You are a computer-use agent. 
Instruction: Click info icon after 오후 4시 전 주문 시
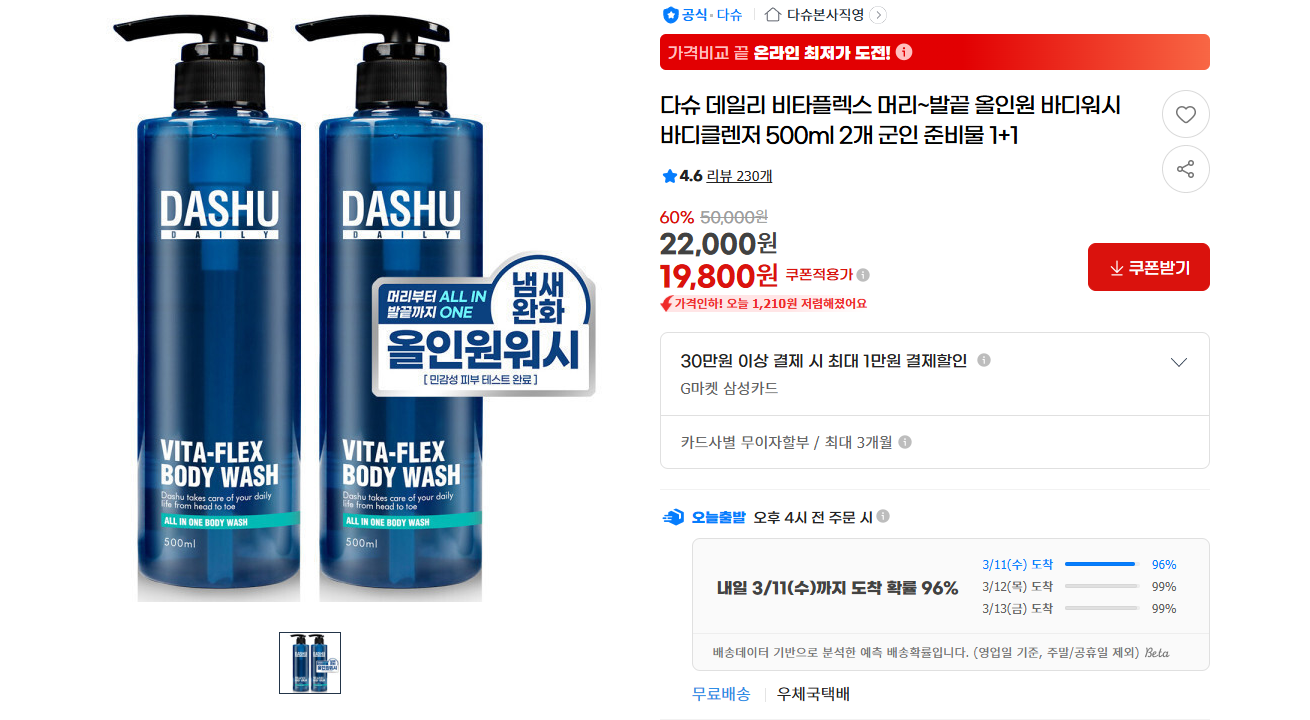coord(883,517)
